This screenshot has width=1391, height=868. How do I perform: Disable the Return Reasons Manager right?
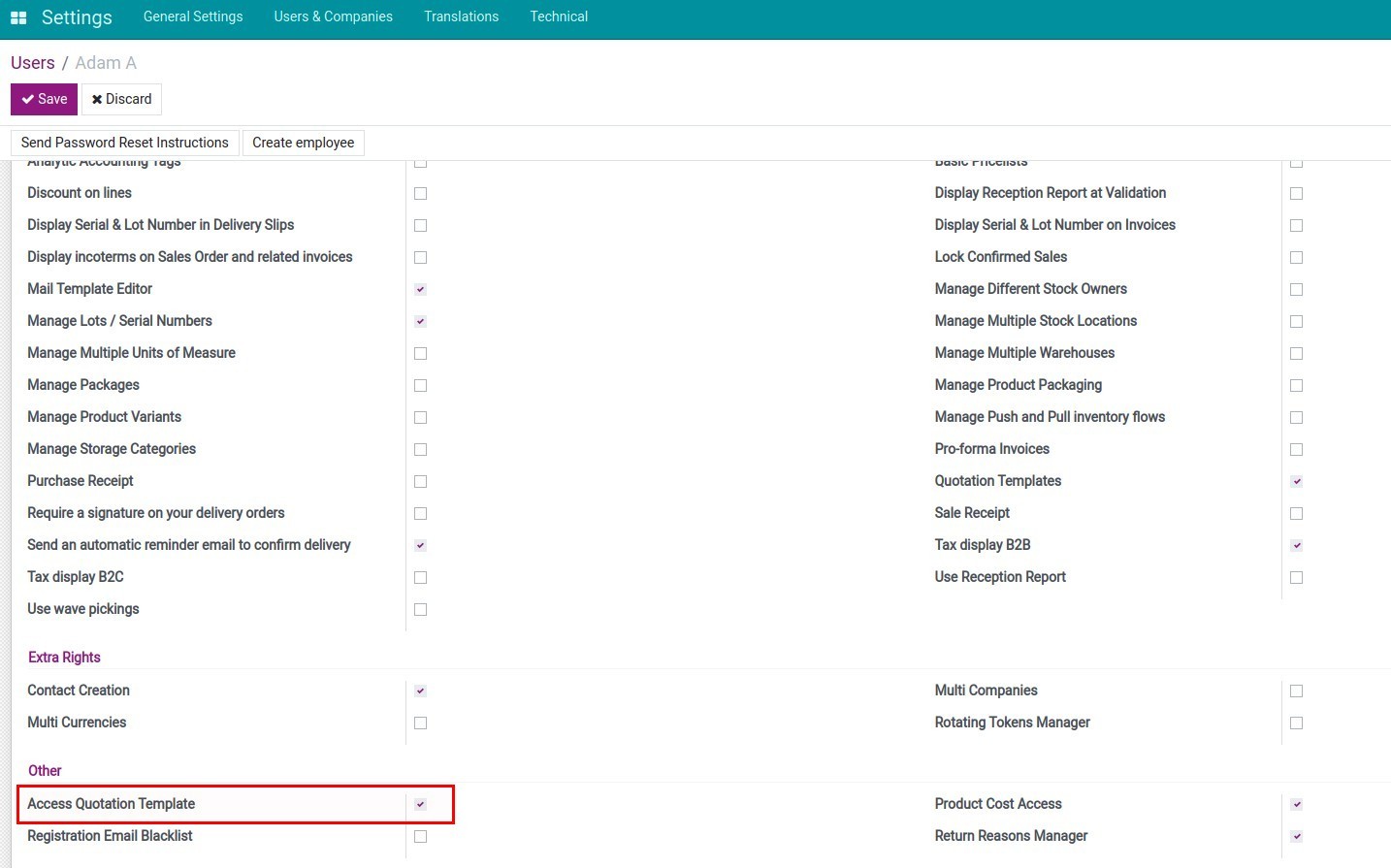1297,836
